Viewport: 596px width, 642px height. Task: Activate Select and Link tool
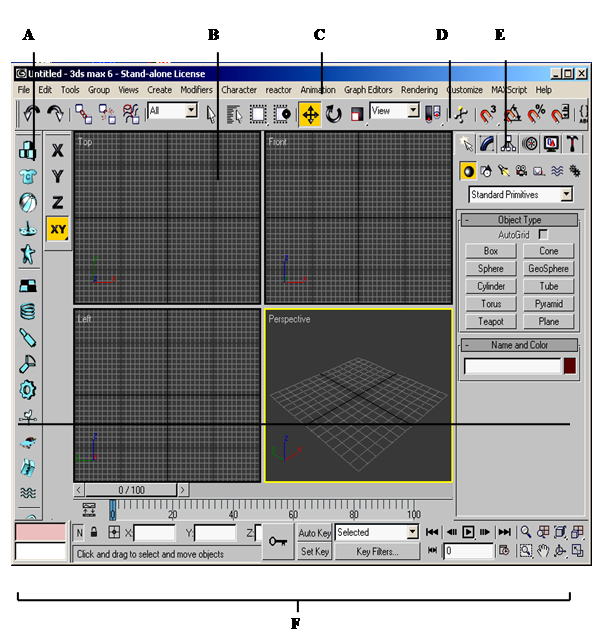[84, 114]
